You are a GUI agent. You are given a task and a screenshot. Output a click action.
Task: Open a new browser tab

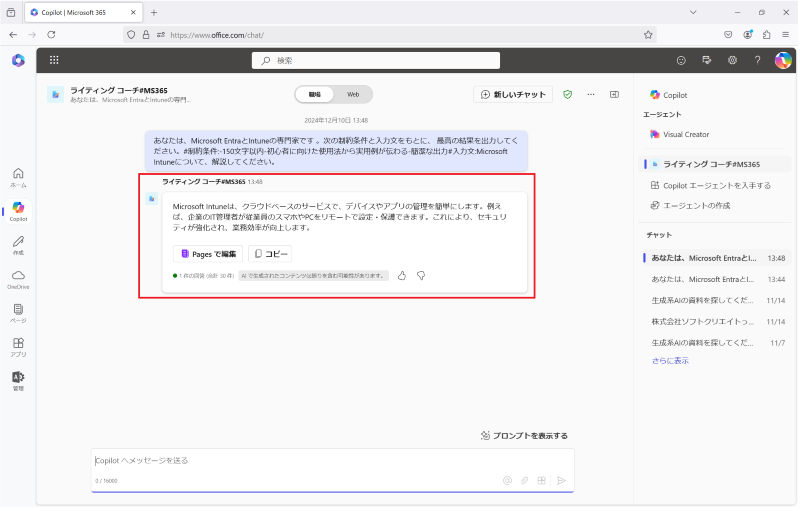154,12
